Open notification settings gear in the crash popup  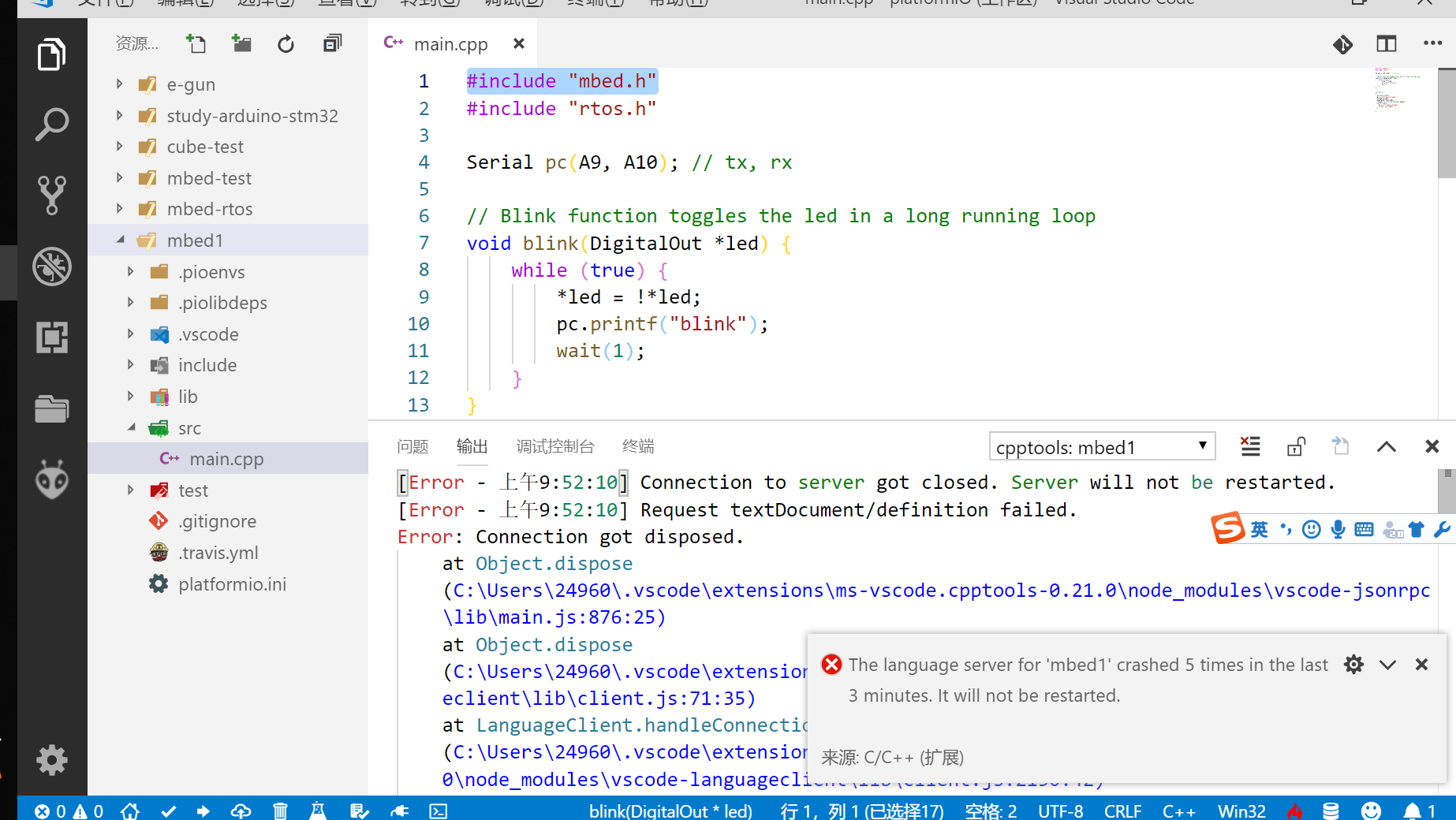click(1353, 665)
